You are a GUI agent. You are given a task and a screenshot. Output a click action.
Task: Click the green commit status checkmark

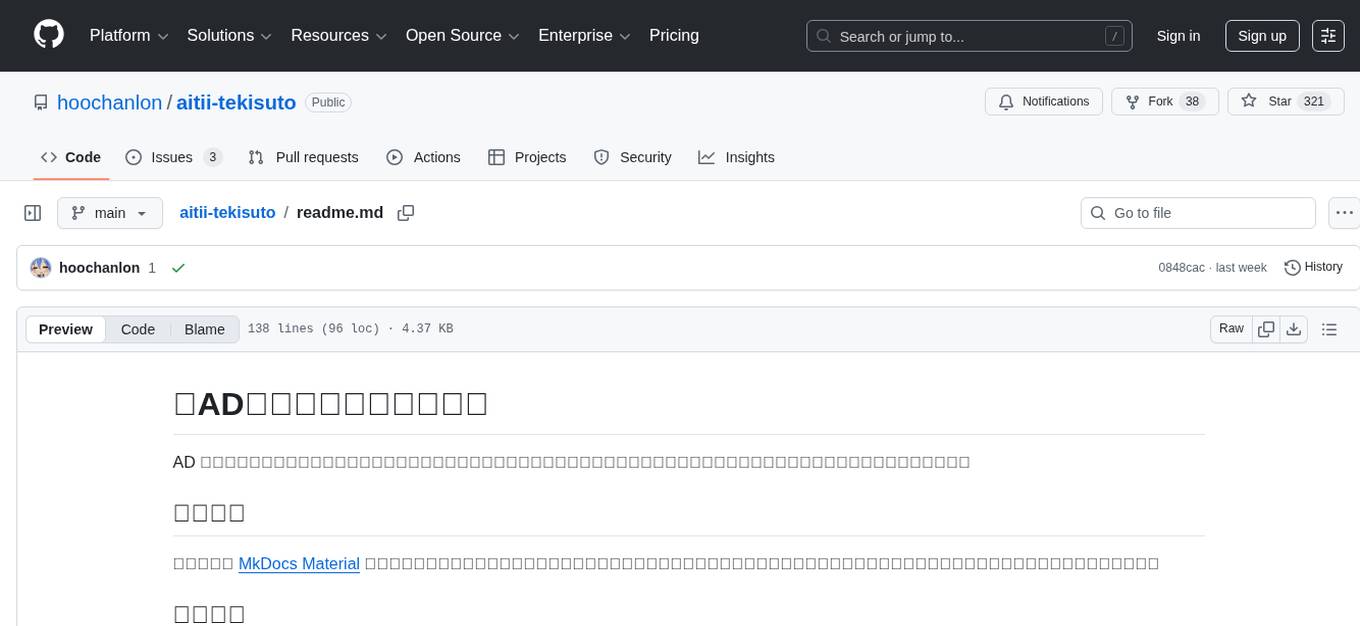coord(178,268)
